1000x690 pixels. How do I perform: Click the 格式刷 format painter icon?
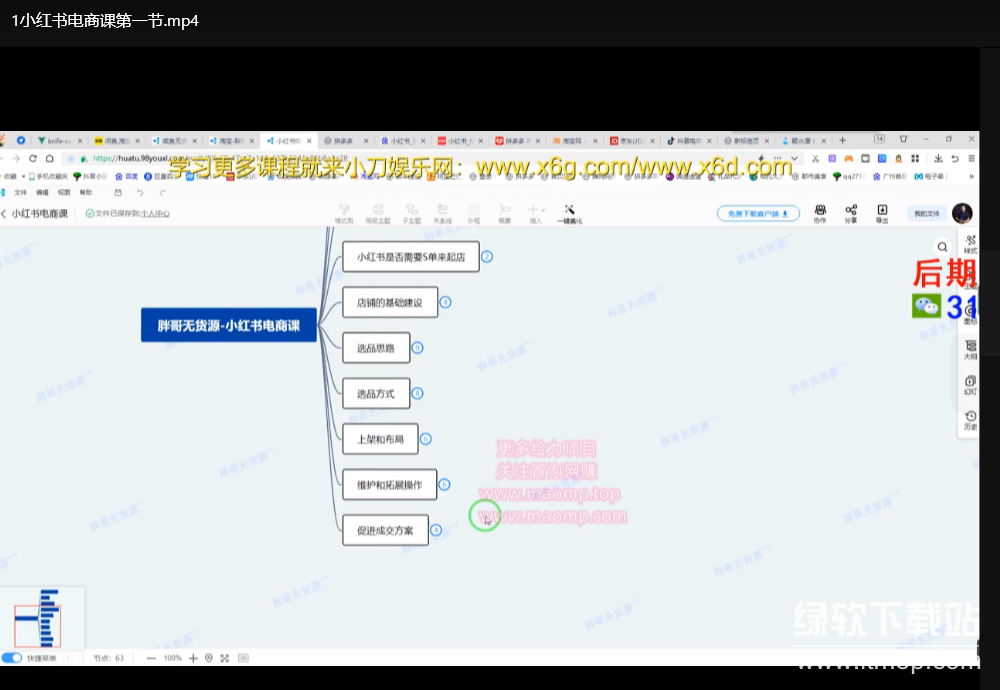coord(344,214)
